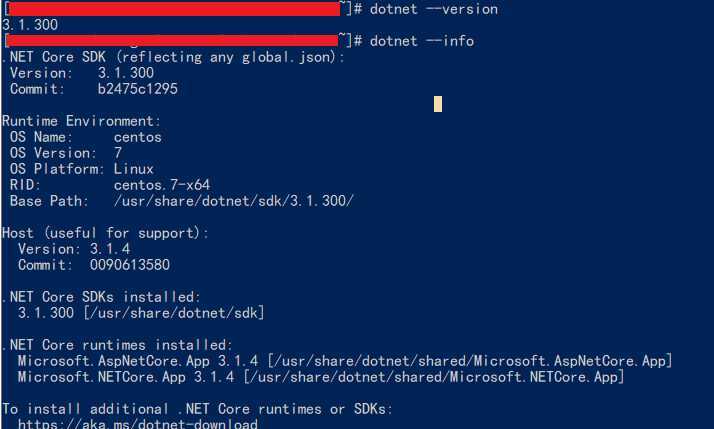
Task: Click the '.NET Core SDKs installed:' heading
Action: click(102, 297)
